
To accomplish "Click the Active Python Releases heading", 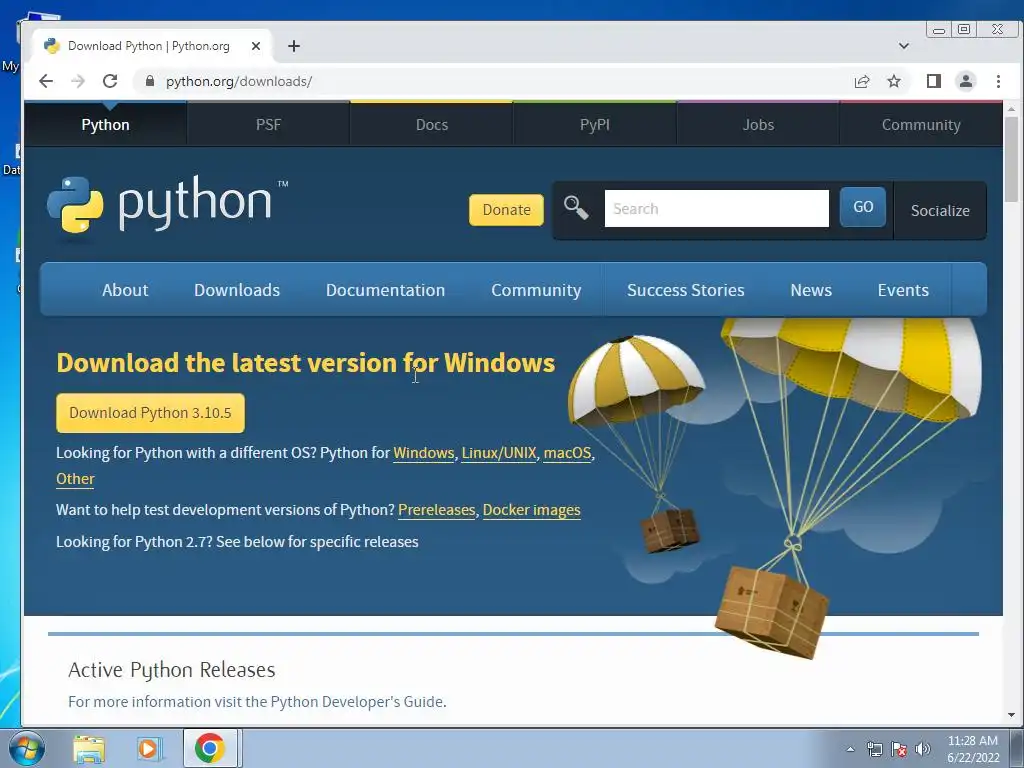I will pos(172,670).
